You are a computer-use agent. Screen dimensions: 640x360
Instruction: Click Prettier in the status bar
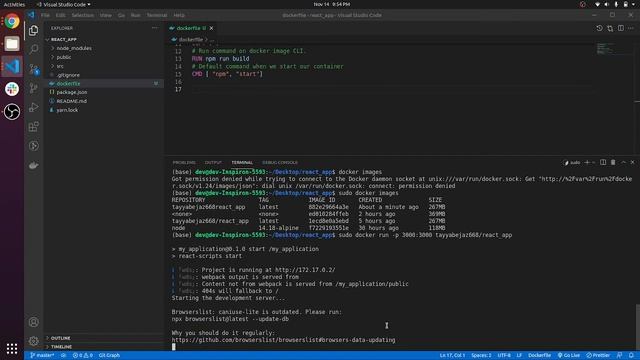(x=598, y=356)
